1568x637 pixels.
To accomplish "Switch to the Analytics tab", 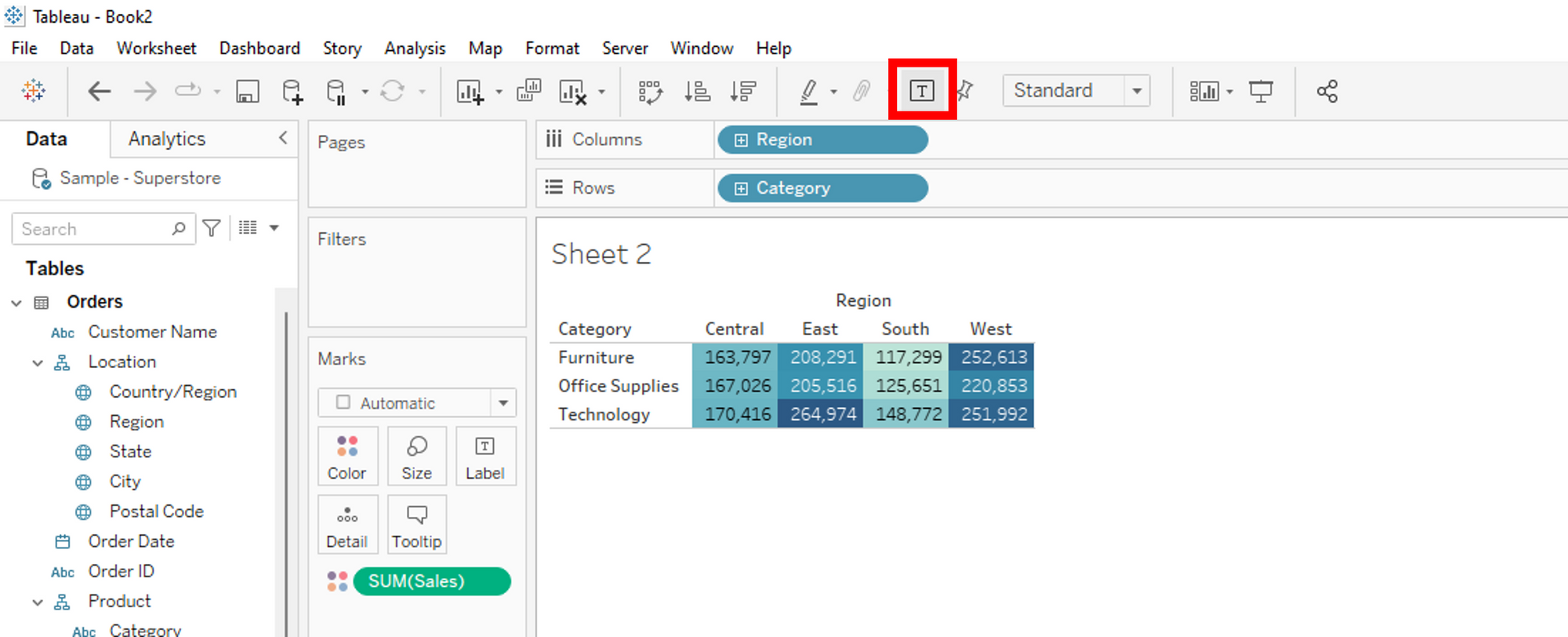I will [x=167, y=139].
